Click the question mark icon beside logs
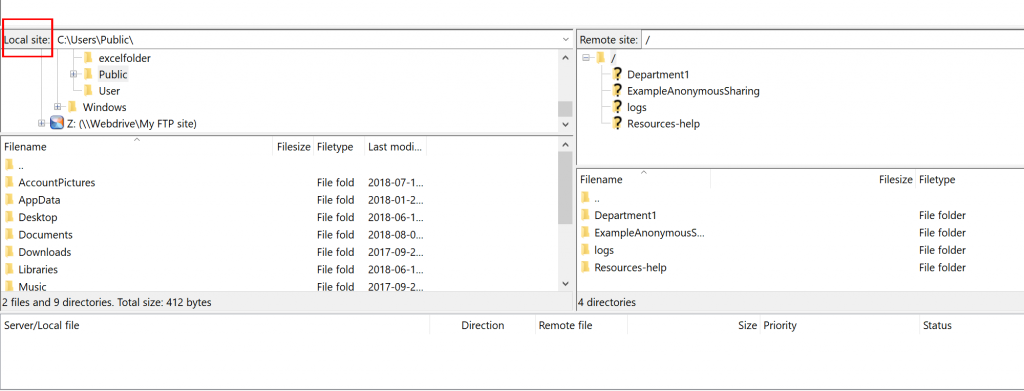The image size is (1024, 391). click(x=616, y=107)
